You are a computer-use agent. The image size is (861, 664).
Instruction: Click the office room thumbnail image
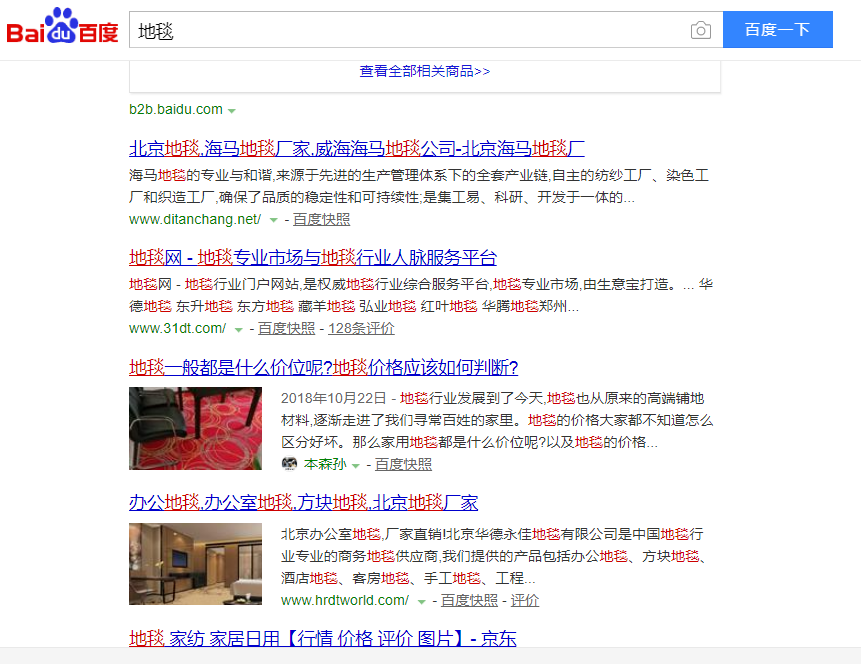(x=195, y=563)
